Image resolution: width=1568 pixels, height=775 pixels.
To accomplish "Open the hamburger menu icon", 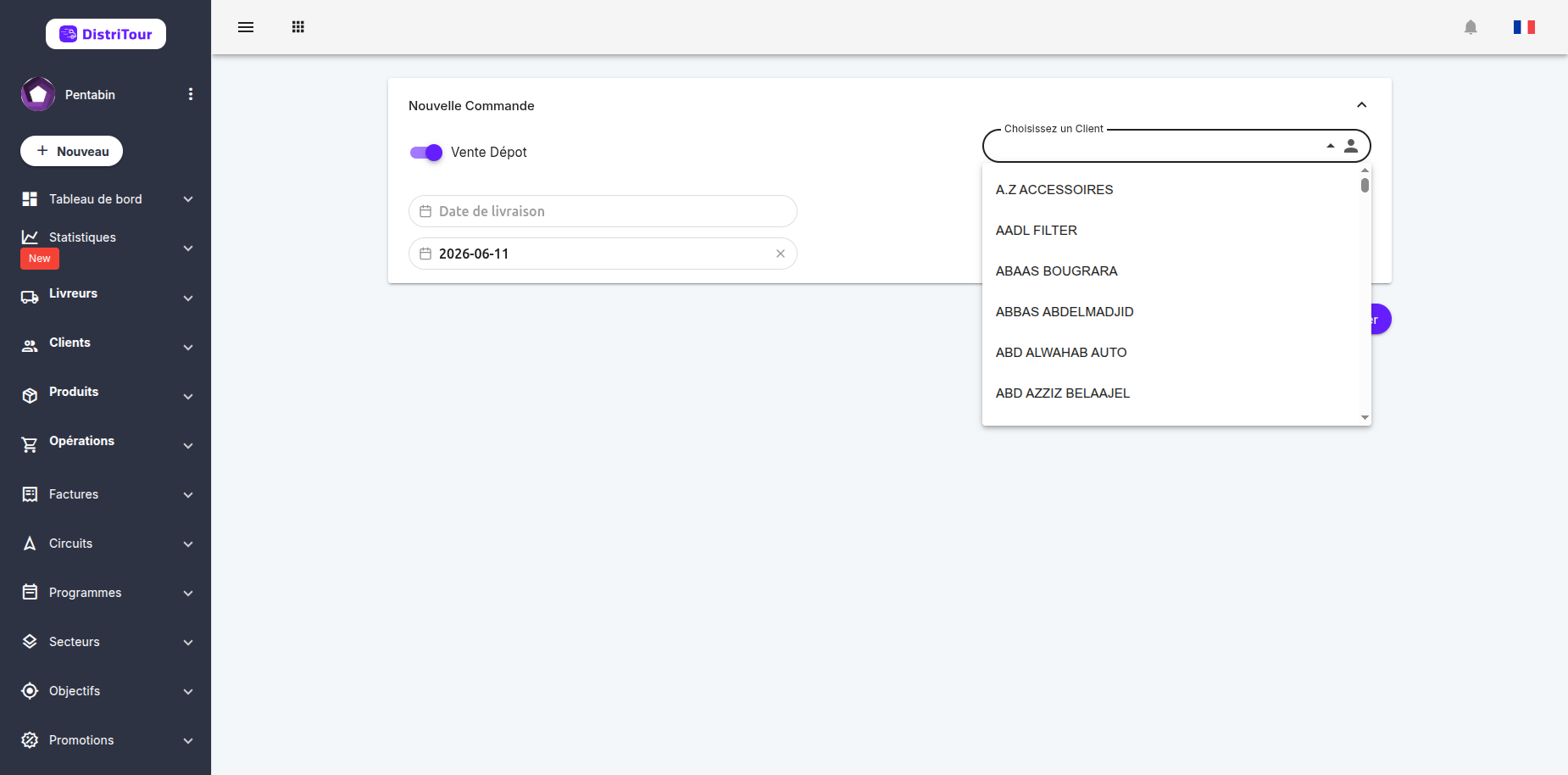I will 246,27.
